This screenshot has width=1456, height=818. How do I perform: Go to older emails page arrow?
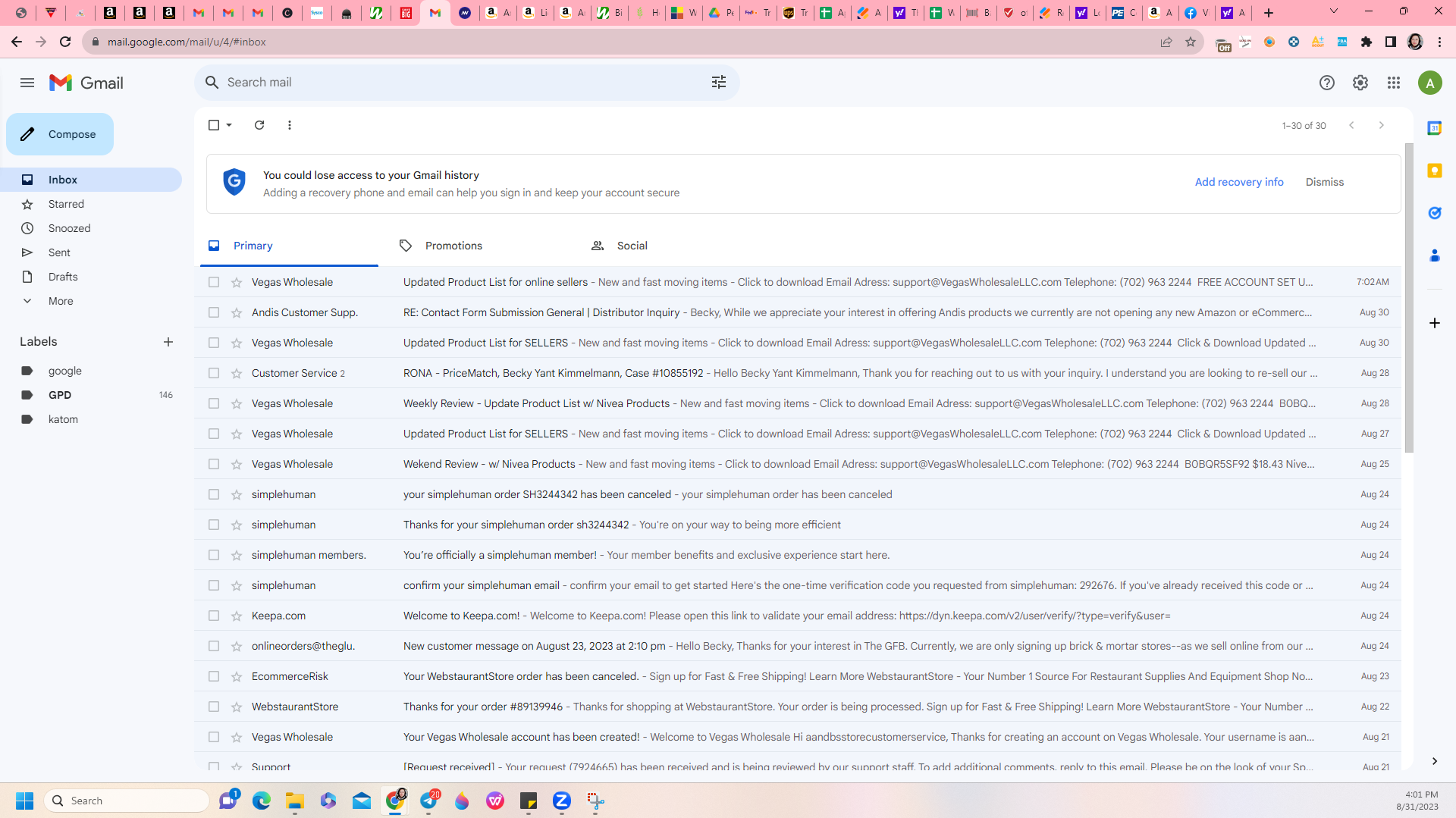(1382, 125)
